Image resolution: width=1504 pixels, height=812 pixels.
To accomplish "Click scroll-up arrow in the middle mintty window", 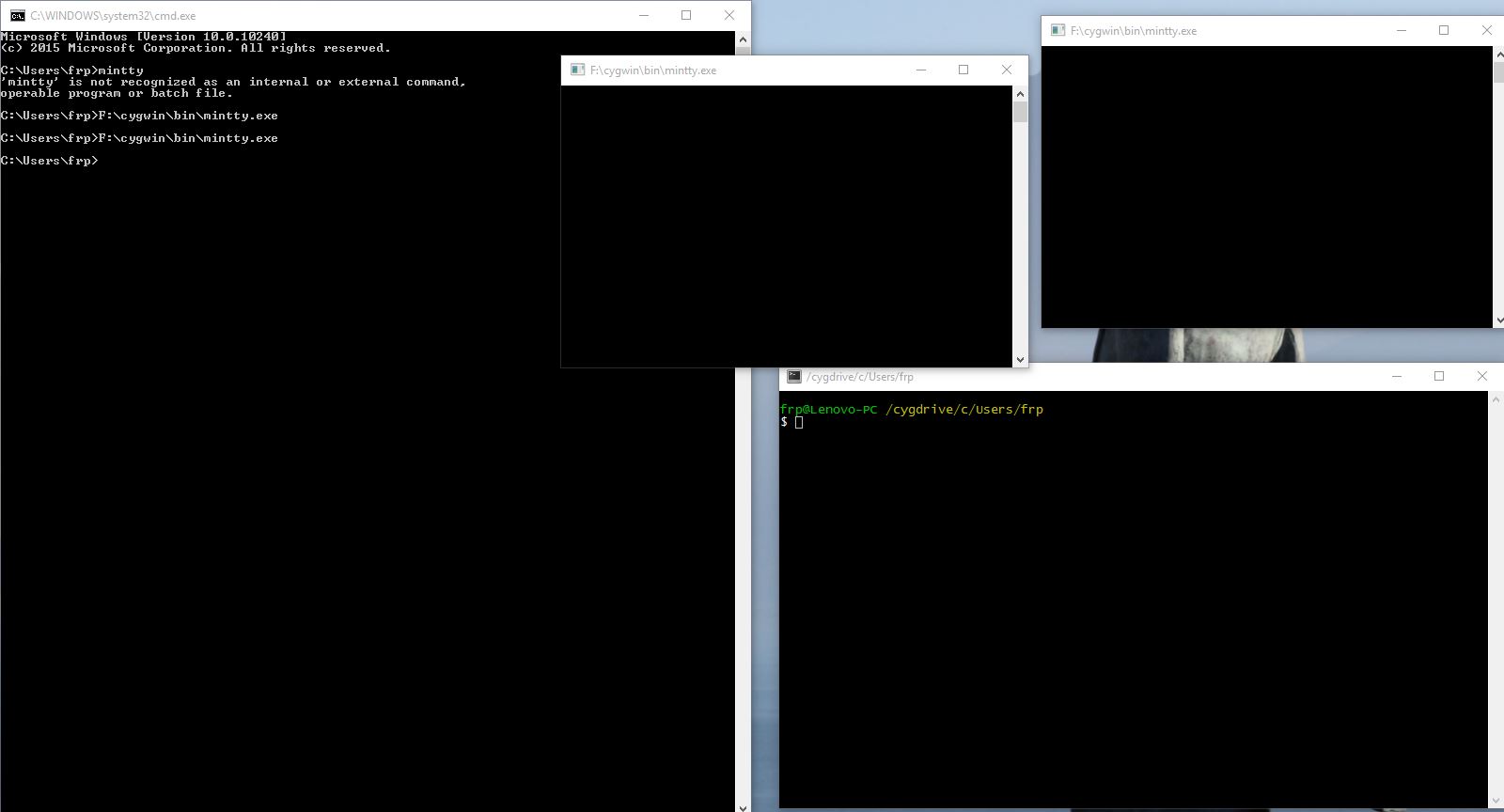I will click(1020, 94).
